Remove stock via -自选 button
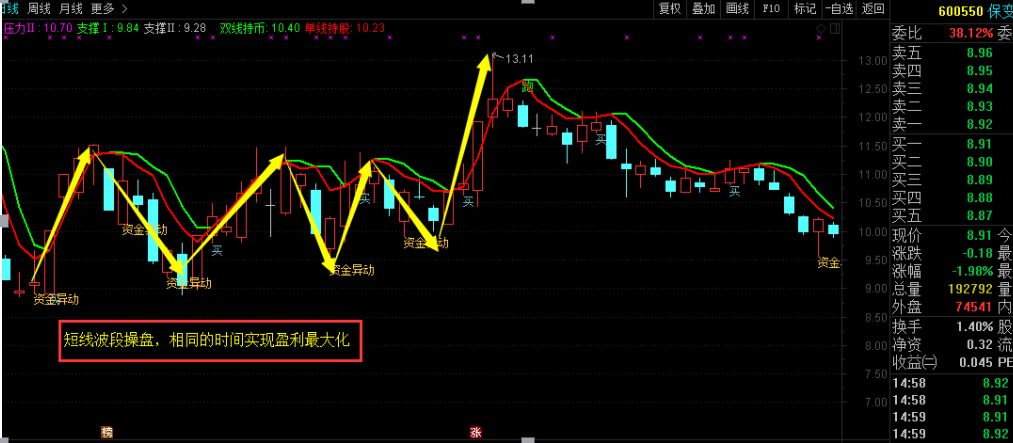The image size is (1013, 443). (x=839, y=8)
